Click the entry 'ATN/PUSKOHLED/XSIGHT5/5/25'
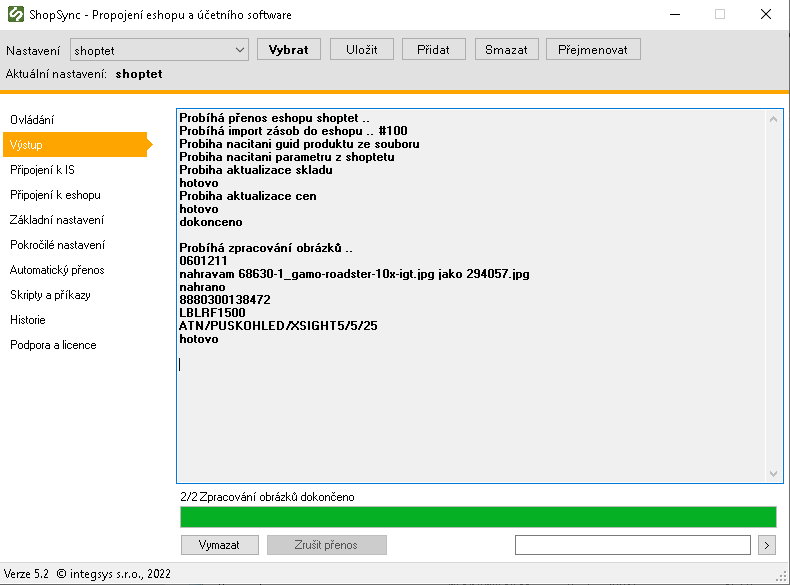The width and height of the screenshot is (790, 585). click(x=278, y=326)
